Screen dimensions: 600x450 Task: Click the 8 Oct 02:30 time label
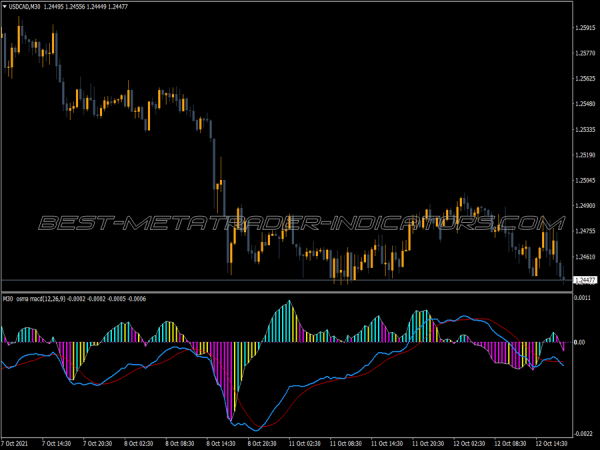click(139, 443)
